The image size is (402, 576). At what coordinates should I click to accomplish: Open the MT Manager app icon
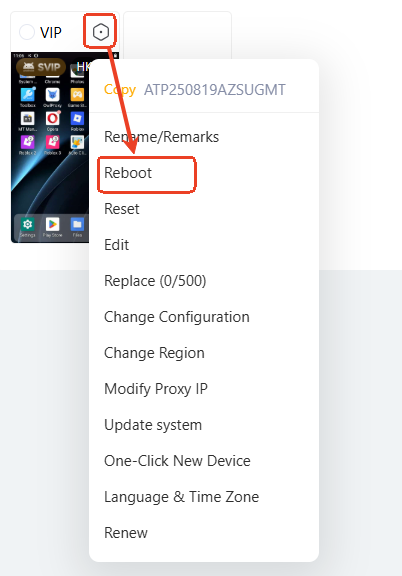pyautogui.click(x=28, y=119)
